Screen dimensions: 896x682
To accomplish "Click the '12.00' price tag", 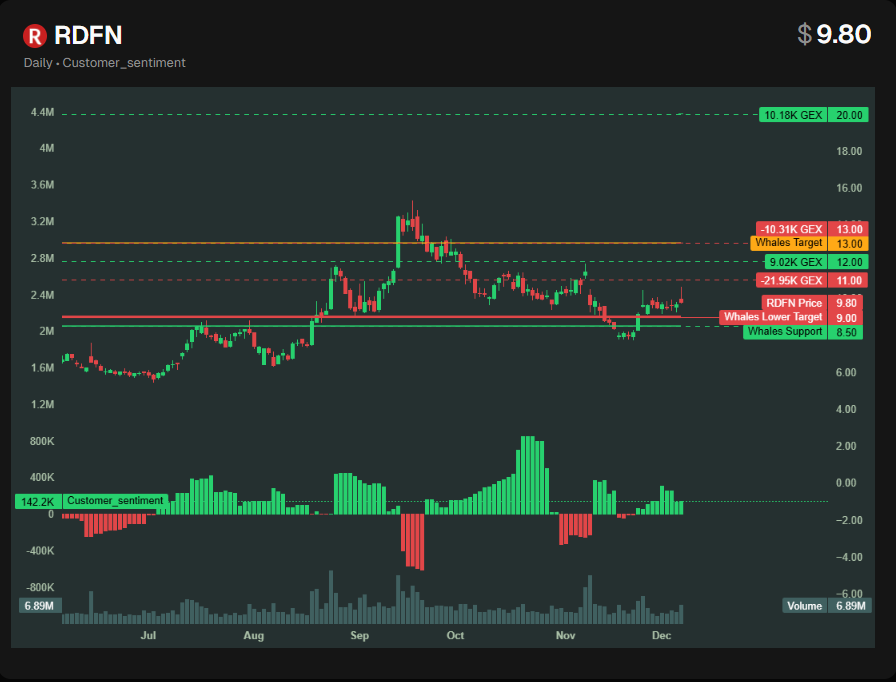I will point(849,262).
